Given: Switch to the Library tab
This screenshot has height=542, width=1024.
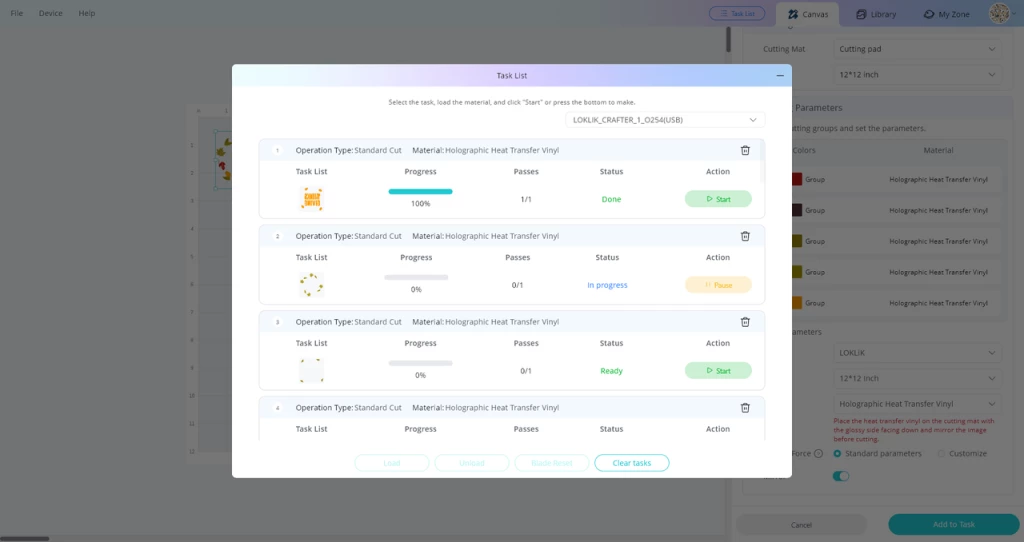Looking at the screenshot, I should (876, 14).
